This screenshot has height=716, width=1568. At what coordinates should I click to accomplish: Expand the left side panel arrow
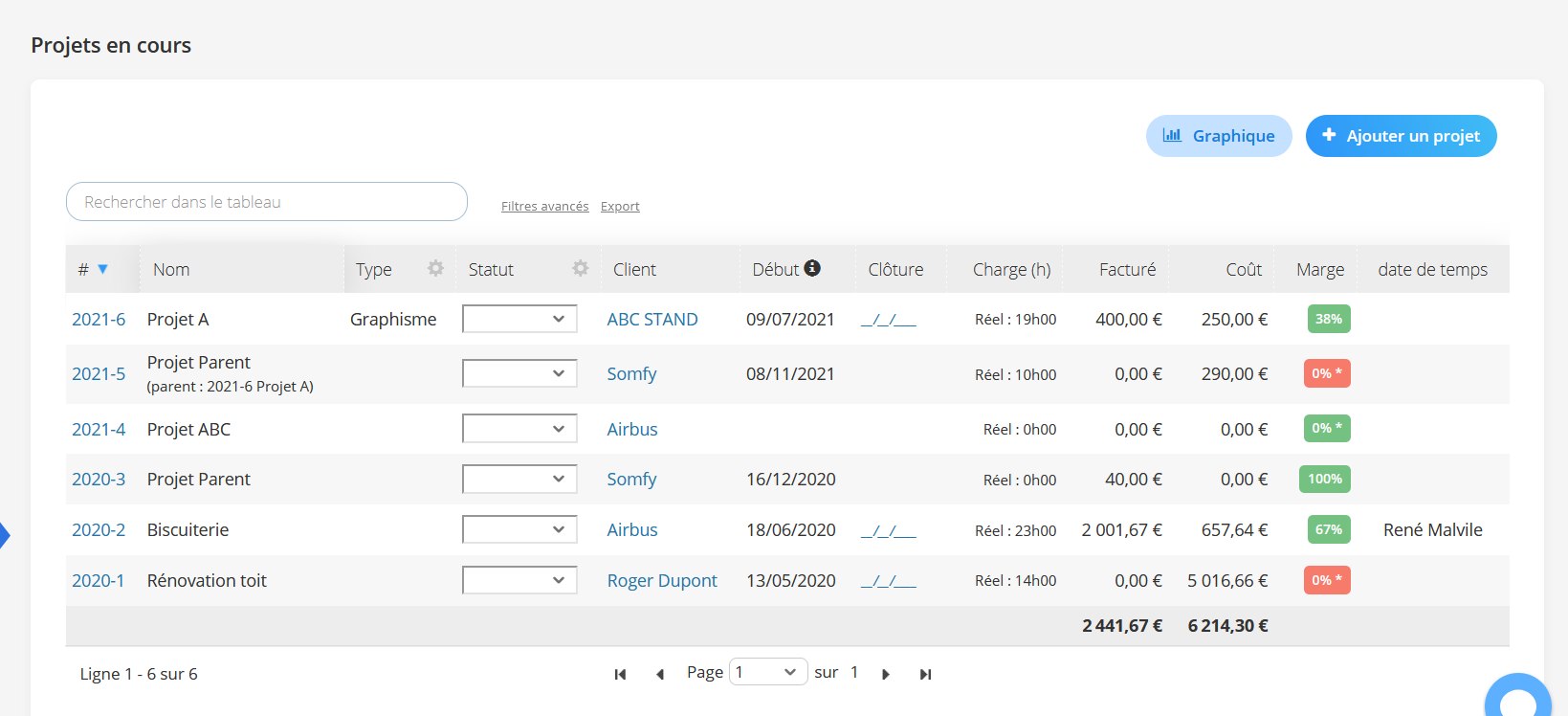(5, 535)
